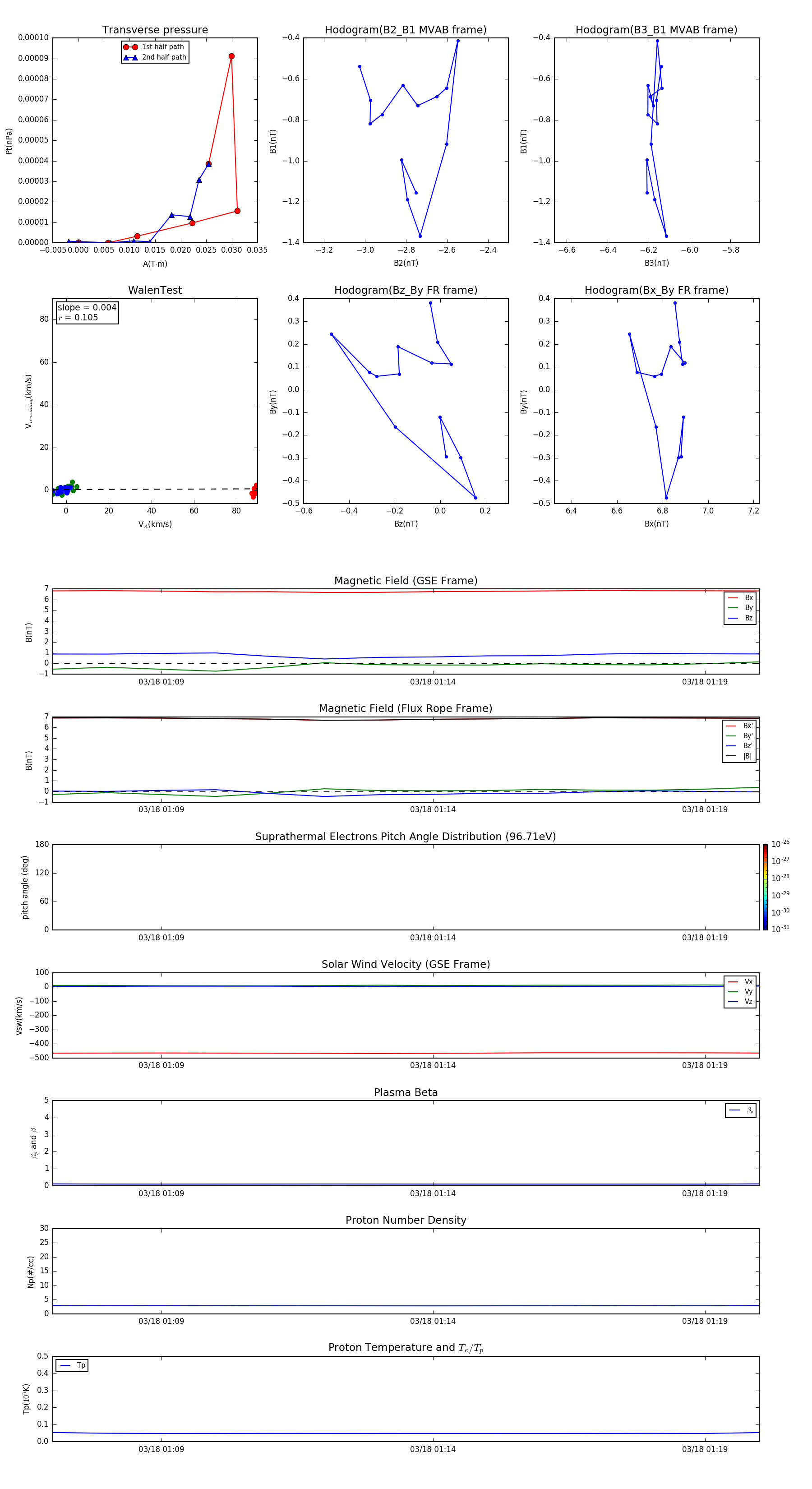Click the "Hodogram(B3_B1 MVAB frame)" title
The width and height of the screenshot is (812, 1489).
656,30
